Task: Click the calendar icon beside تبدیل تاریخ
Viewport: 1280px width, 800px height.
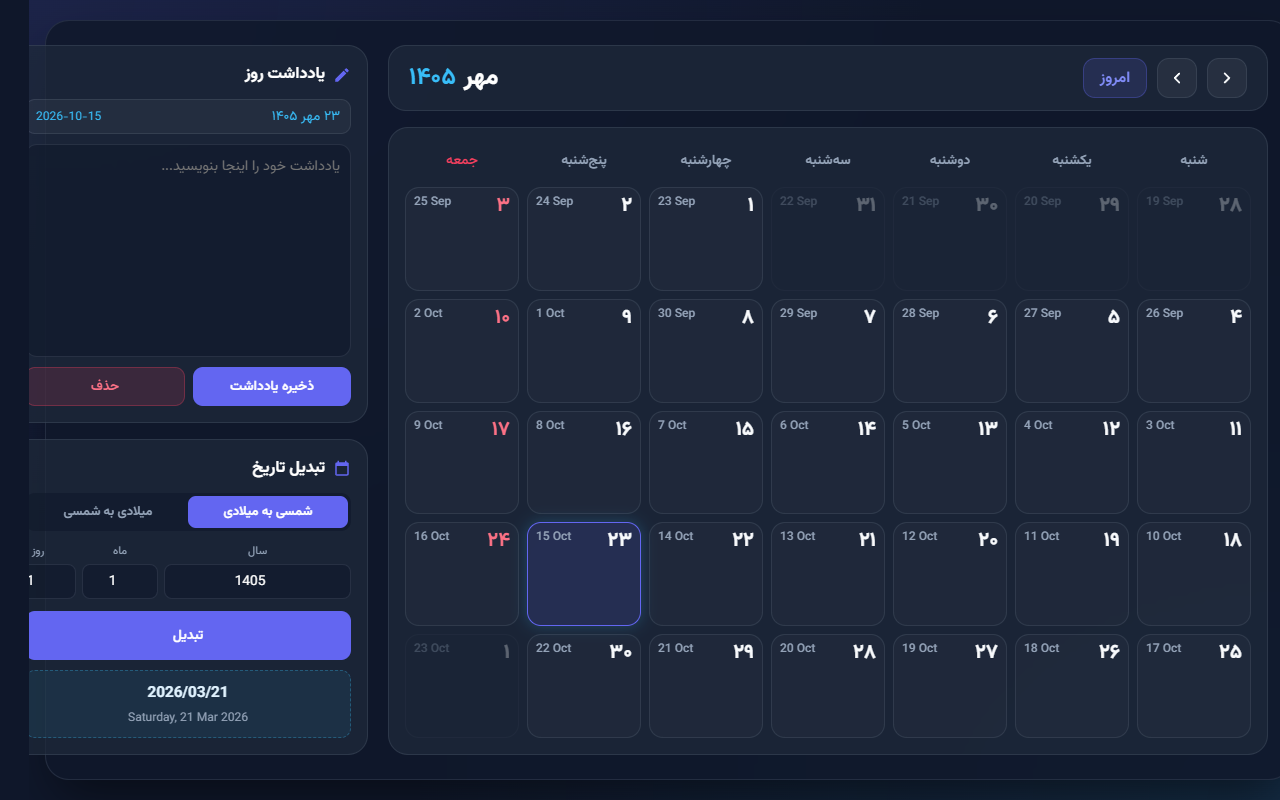Action: point(342,468)
